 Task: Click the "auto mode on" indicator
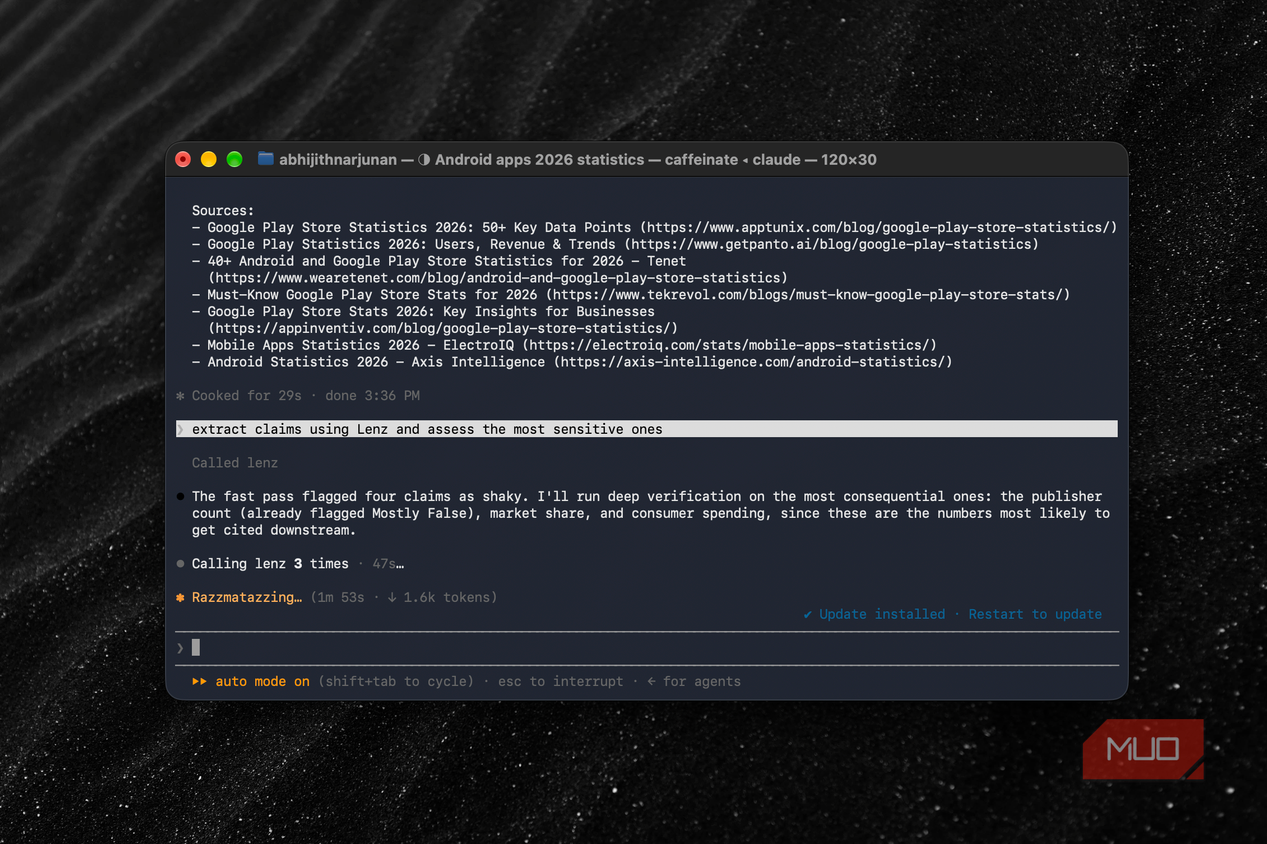pos(251,681)
